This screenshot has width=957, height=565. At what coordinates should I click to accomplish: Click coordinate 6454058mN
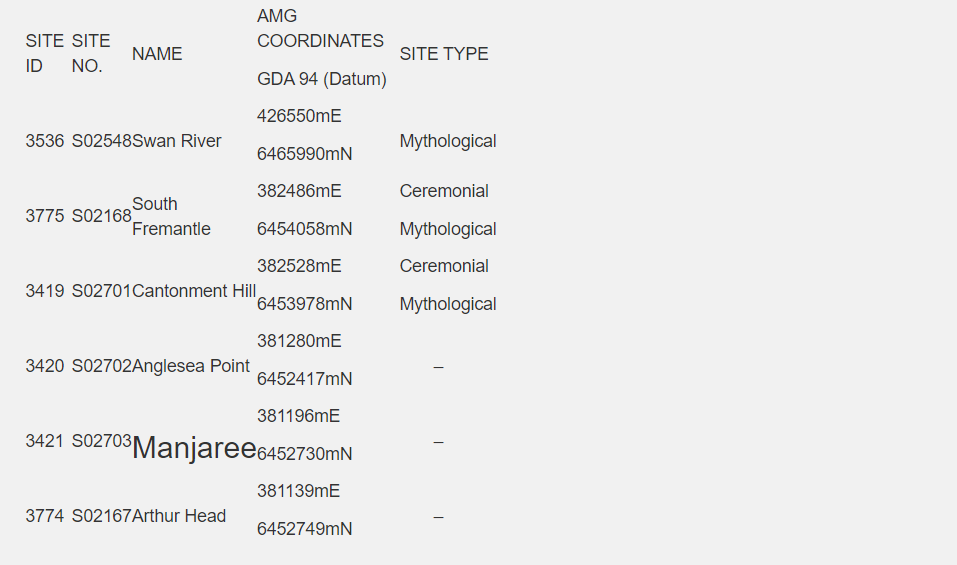(x=305, y=229)
